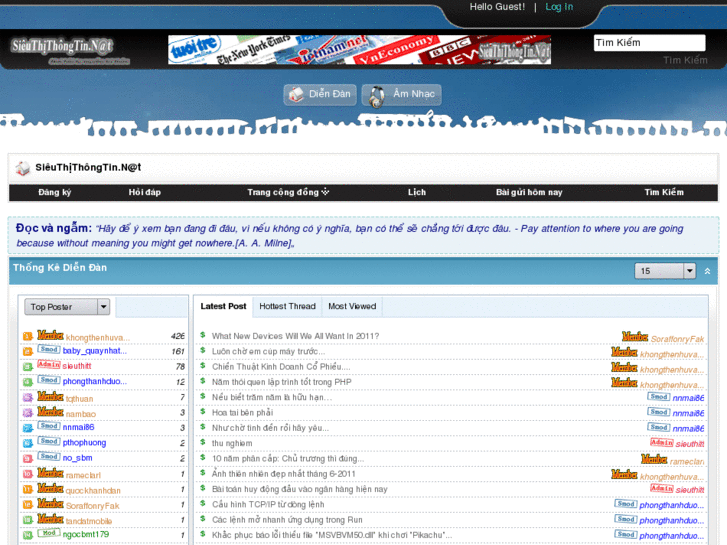
Task: Open thread Khắc phục báo lỗi thiếu file MSVBVM50.dll
Action: point(332,535)
